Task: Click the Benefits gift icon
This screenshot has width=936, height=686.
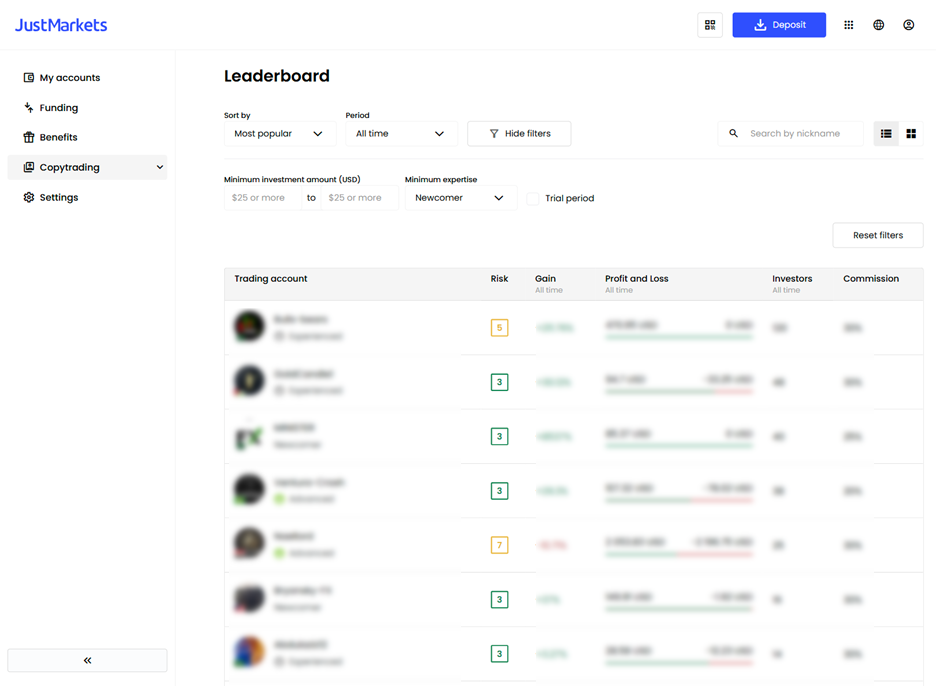Action: coord(29,137)
